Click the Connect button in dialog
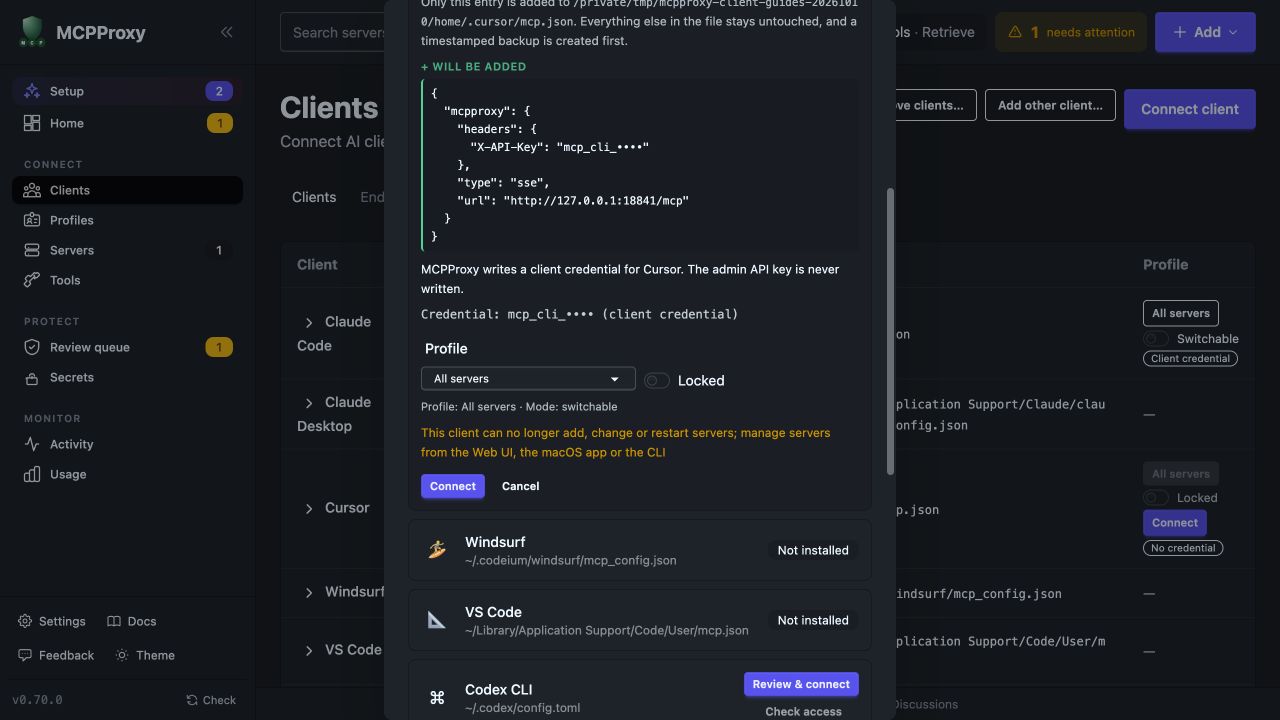 click(x=453, y=486)
